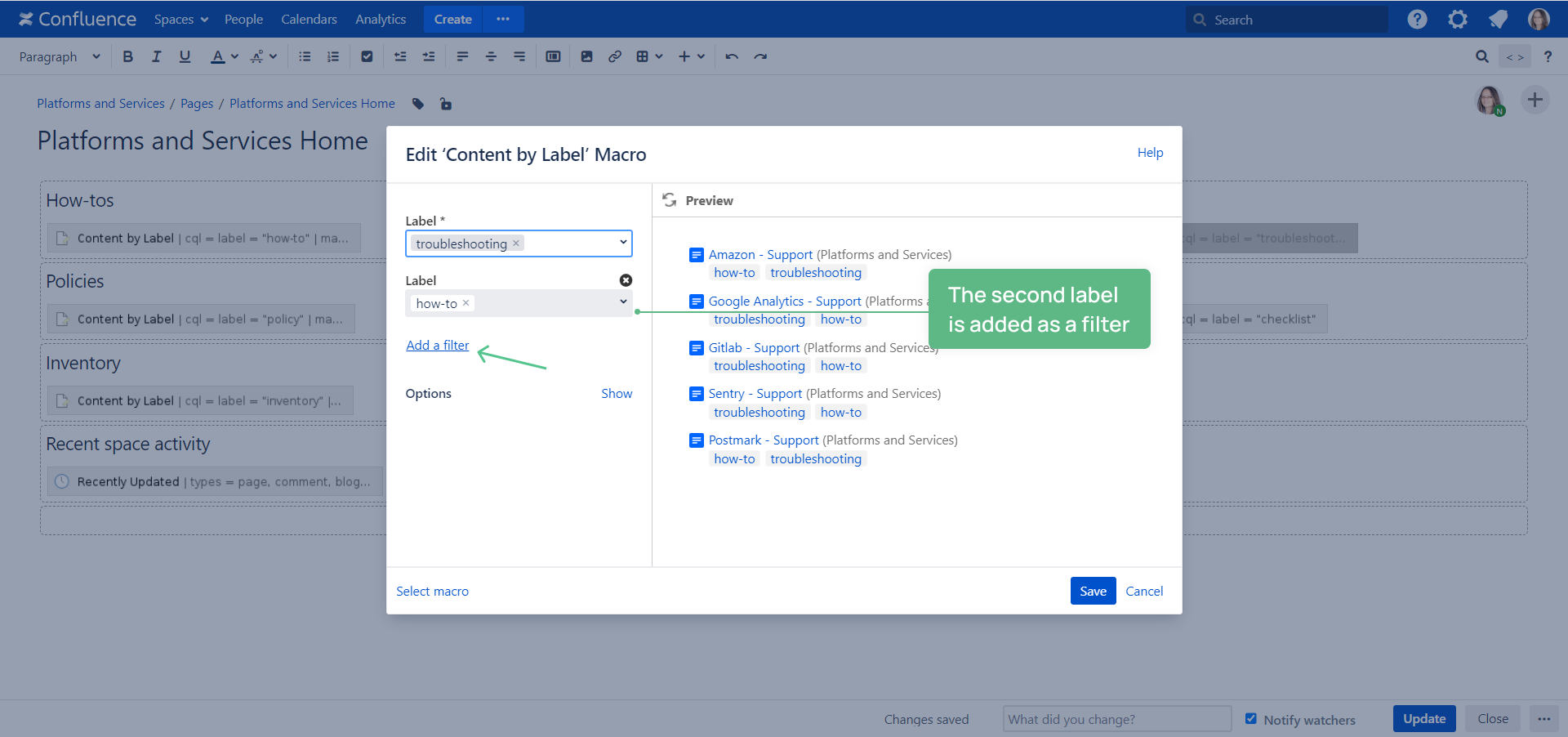Click the Create button
The image size is (1568, 737).
452,19
